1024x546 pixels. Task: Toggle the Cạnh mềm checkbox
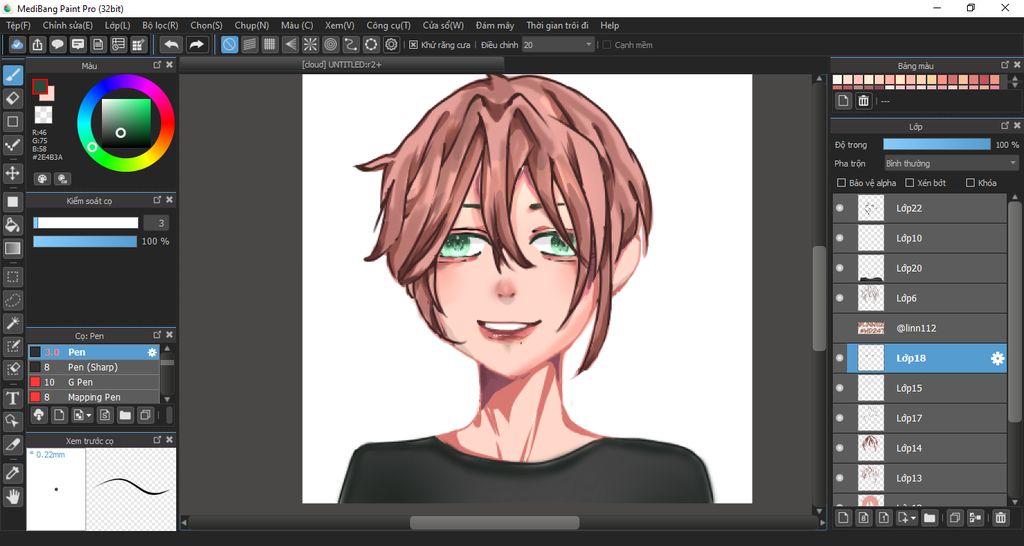(x=607, y=44)
